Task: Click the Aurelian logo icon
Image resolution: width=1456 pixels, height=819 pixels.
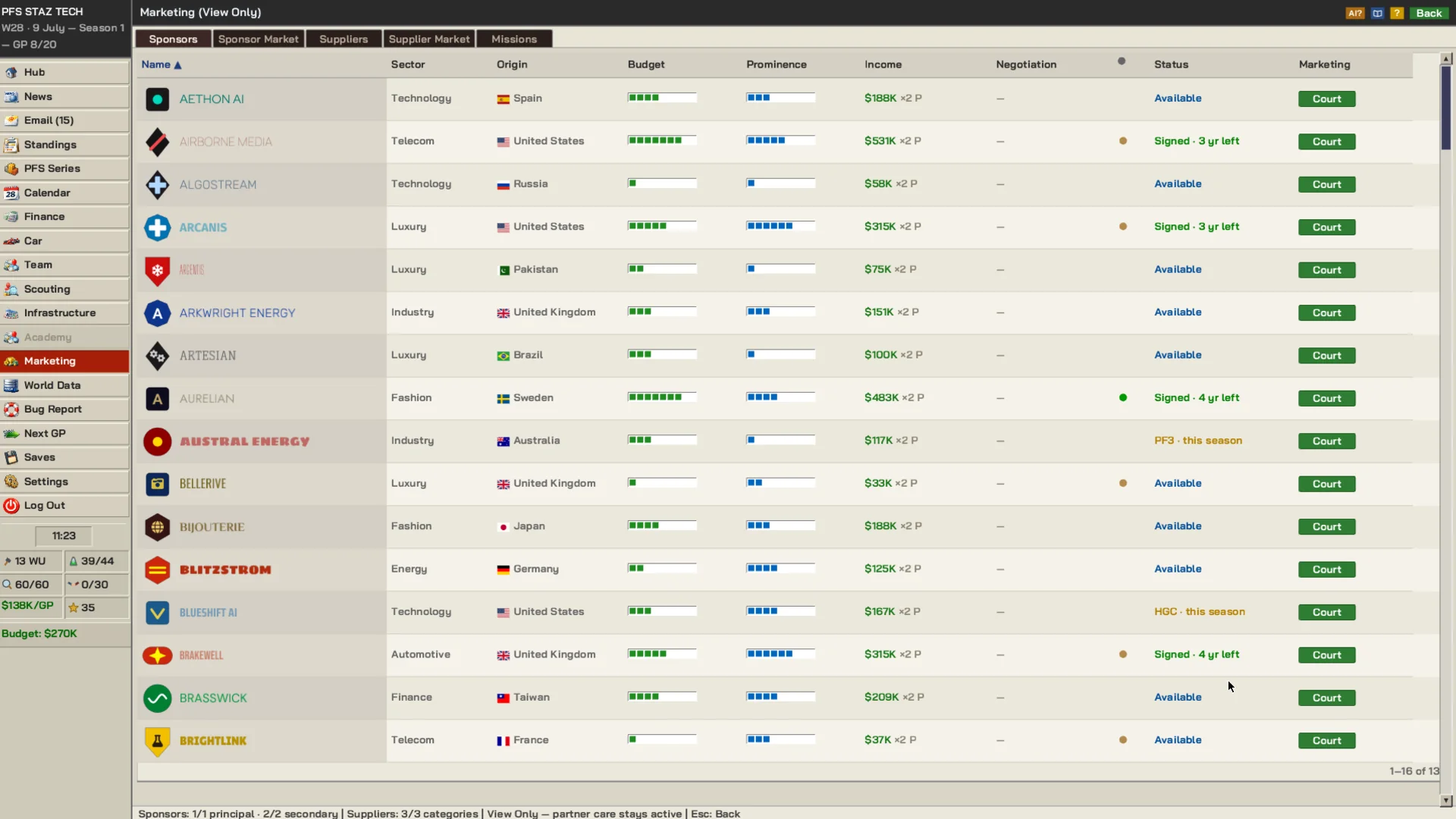Action: 157,399
